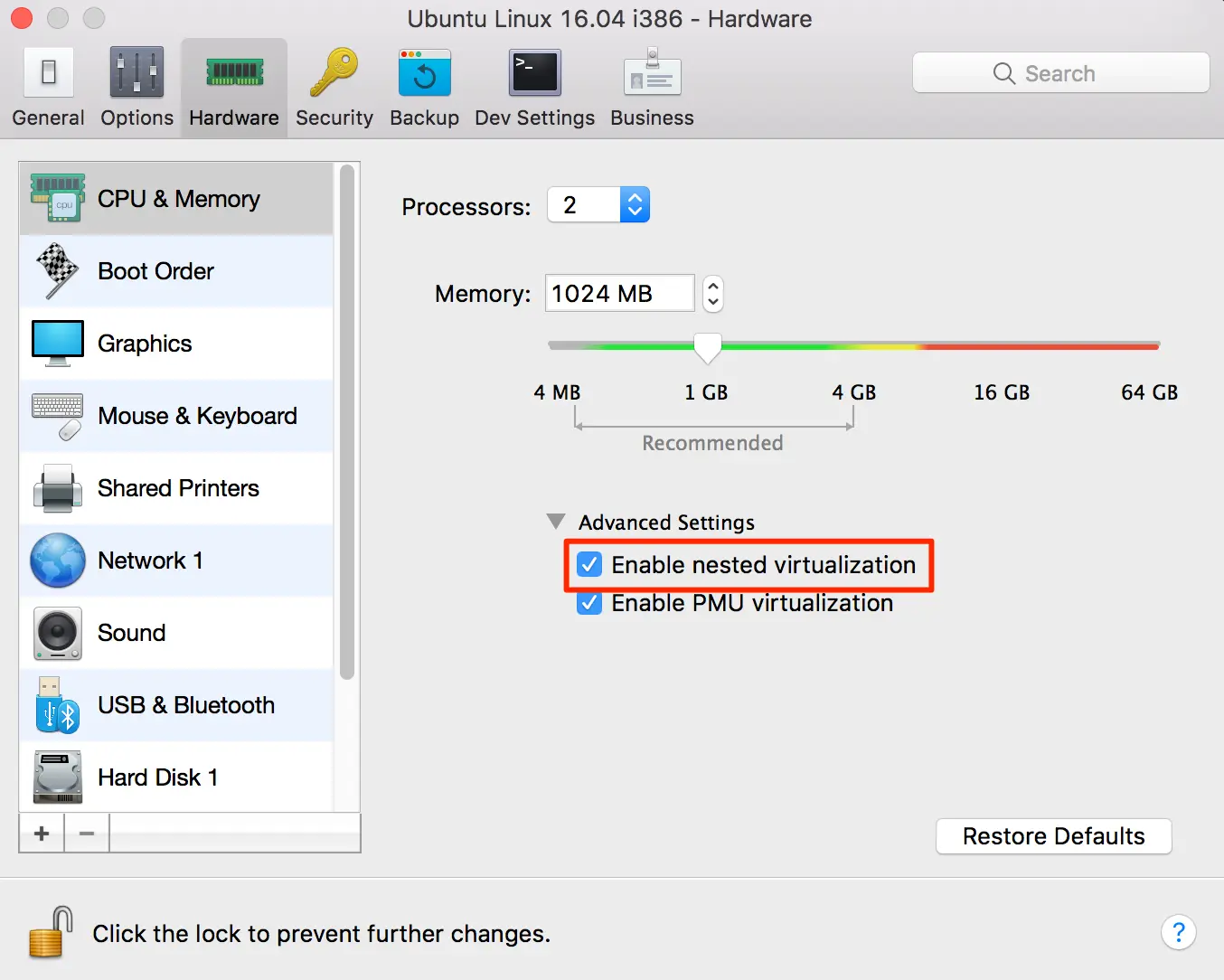The image size is (1224, 980).
Task: Select Boot Order checkered flag icon
Action: coord(58,270)
